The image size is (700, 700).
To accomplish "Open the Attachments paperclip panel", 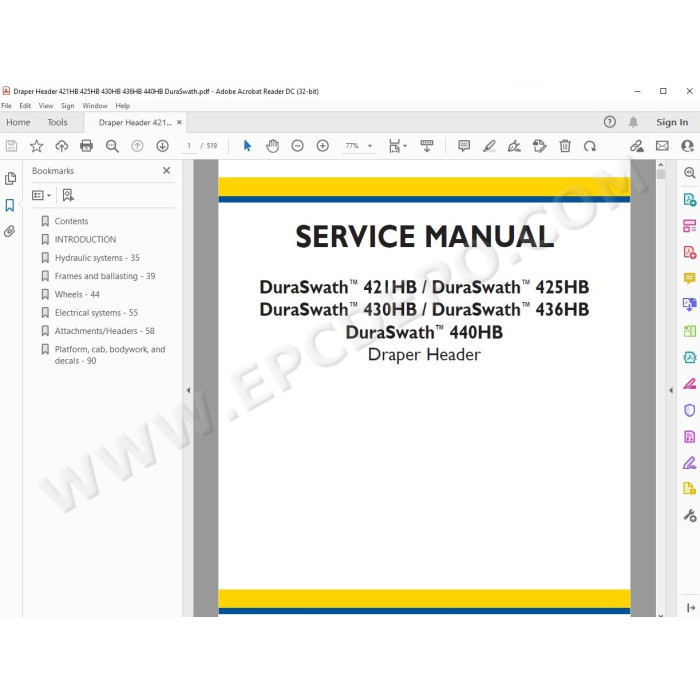I will pos(10,231).
